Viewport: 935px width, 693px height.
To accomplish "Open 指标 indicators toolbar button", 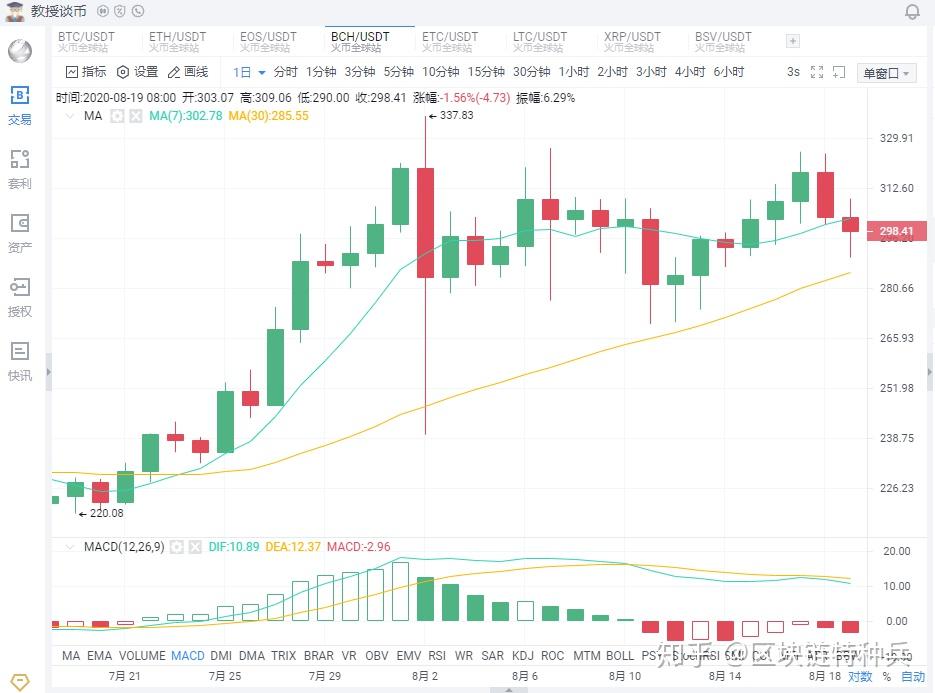I will tap(86, 72).
